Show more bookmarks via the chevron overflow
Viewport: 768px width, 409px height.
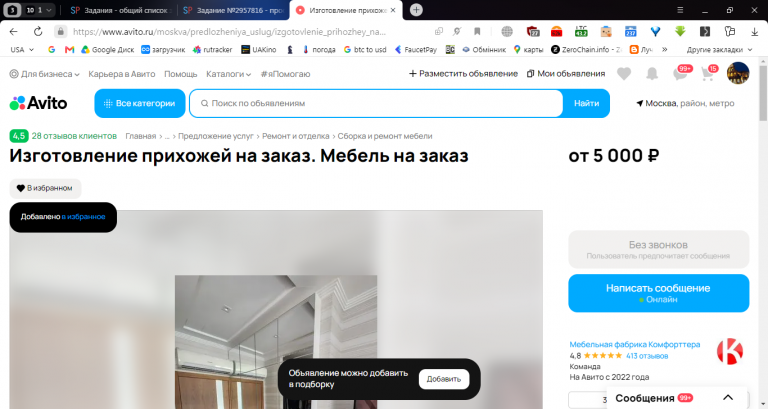(665, 49)
